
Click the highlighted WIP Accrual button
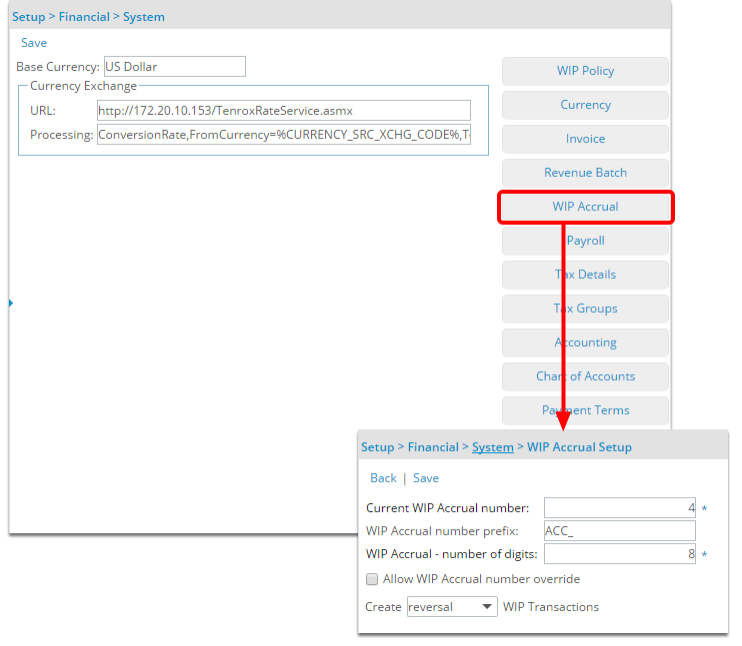point(585,207)
